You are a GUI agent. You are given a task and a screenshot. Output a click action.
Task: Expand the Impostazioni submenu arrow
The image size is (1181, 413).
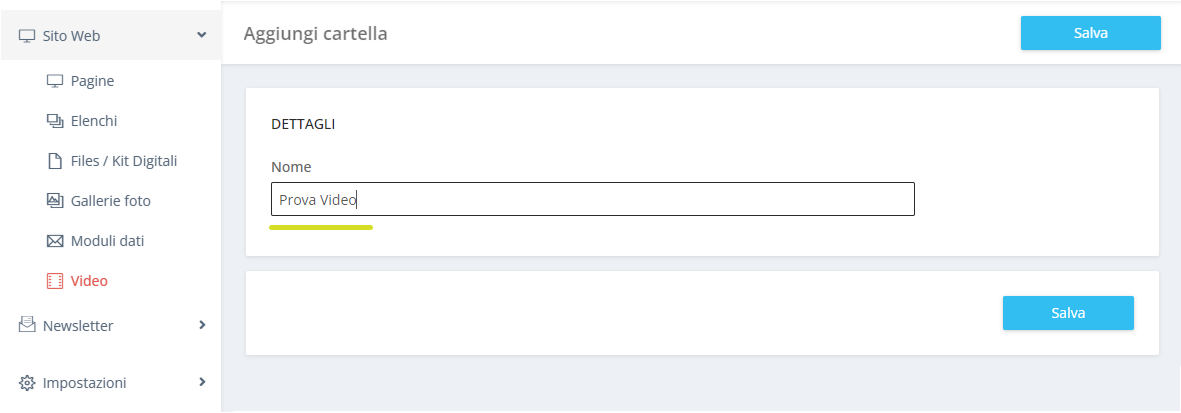[x=202, y=382]
